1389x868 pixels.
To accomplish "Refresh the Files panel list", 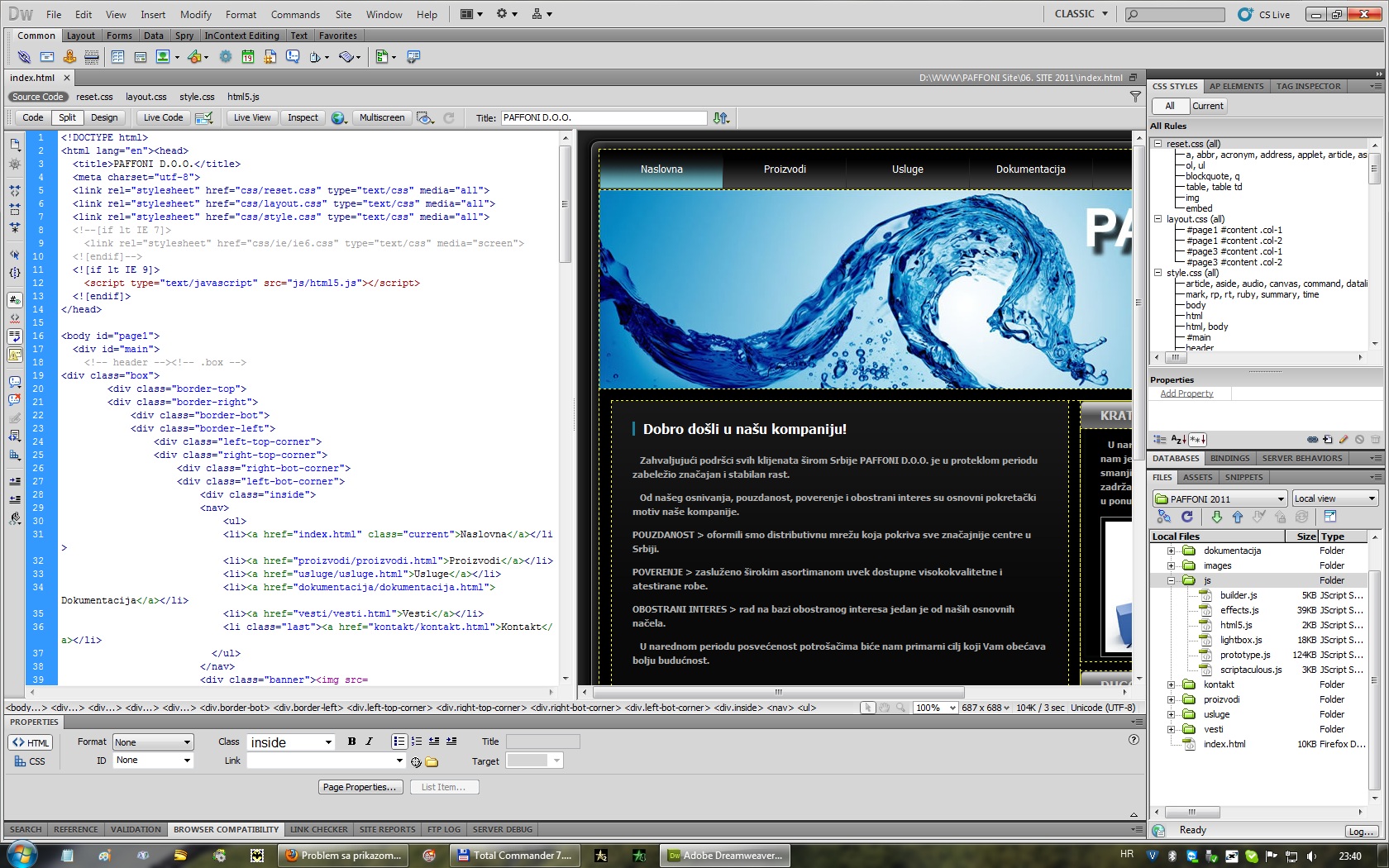I will (x=1187, y=517).
